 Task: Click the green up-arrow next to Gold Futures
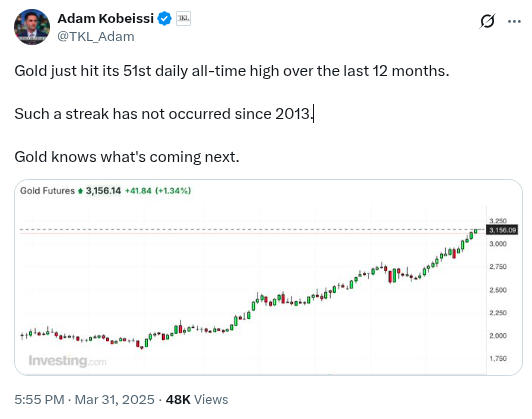pyautogui.click(x=80, y=191)
